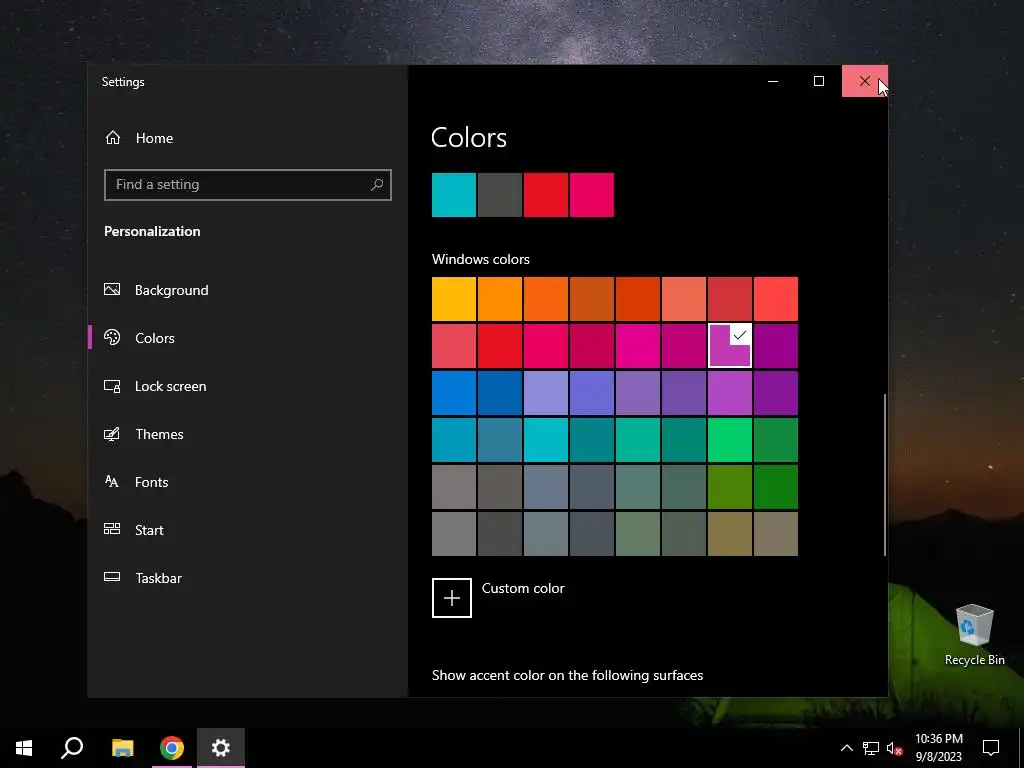Screen dimensions: 1024x768
Task: Click the Windows colors heading
Action: click(x=481, y=259)
